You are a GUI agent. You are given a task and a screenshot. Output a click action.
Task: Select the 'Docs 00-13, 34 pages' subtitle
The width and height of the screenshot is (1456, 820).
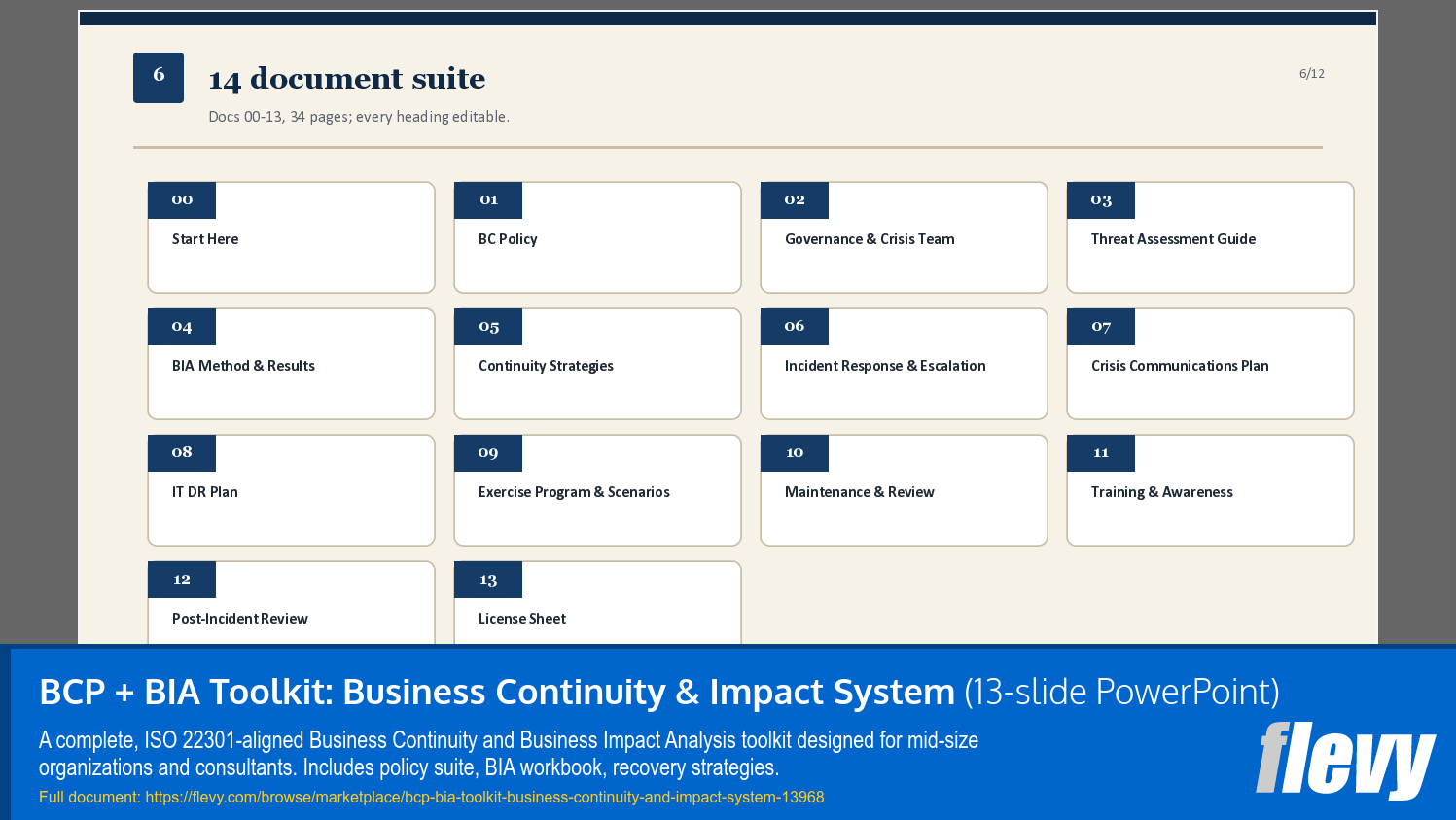[359, 117]
